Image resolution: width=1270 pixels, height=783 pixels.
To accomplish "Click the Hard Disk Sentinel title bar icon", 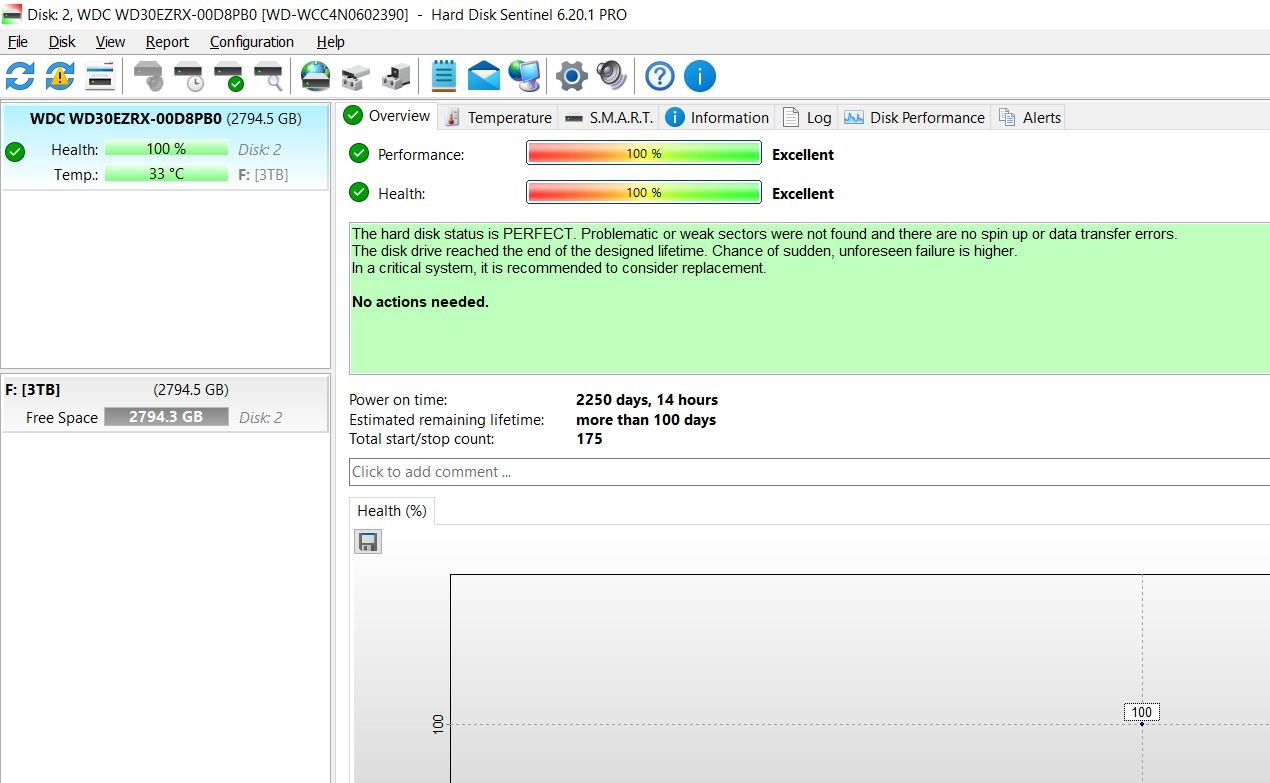I will [x=12, y=14].
